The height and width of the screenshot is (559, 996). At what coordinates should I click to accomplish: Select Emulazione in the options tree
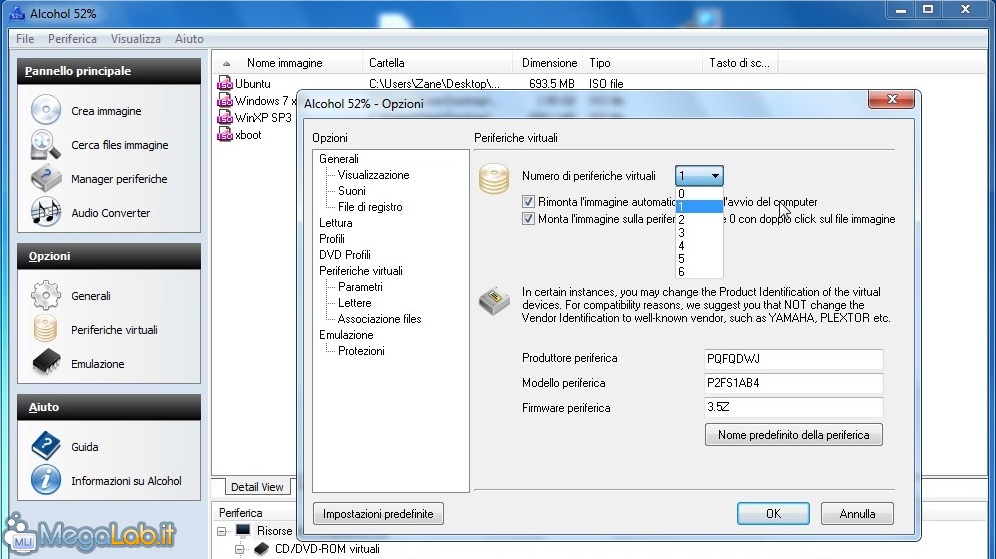point(346,335)
